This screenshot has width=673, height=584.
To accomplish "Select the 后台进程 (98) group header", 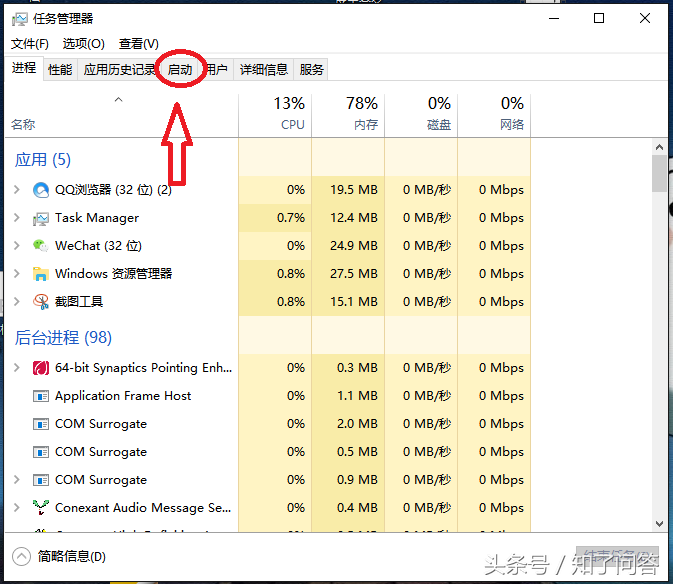I will [x=63, y=338].
